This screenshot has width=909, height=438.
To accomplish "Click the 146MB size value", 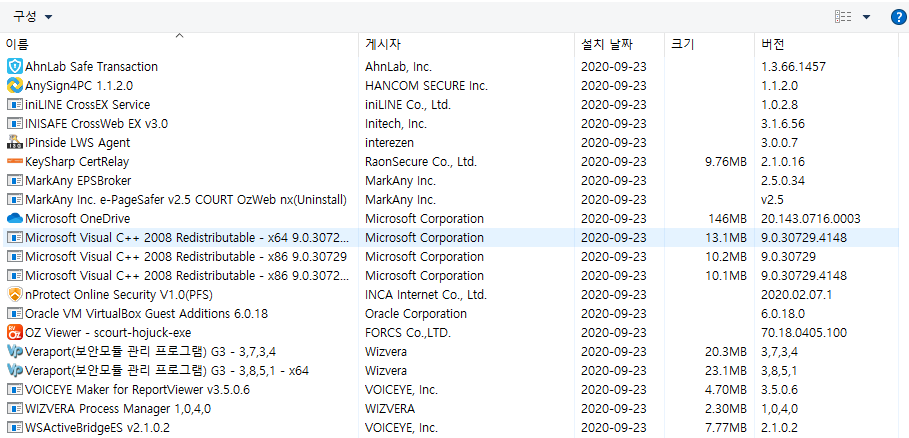I will [727, 218].
